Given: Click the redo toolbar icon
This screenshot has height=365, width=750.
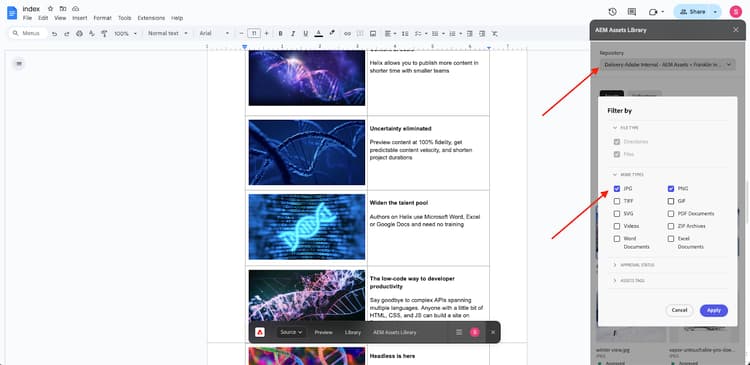Looking at the screenshot, I should coord(67,33).
